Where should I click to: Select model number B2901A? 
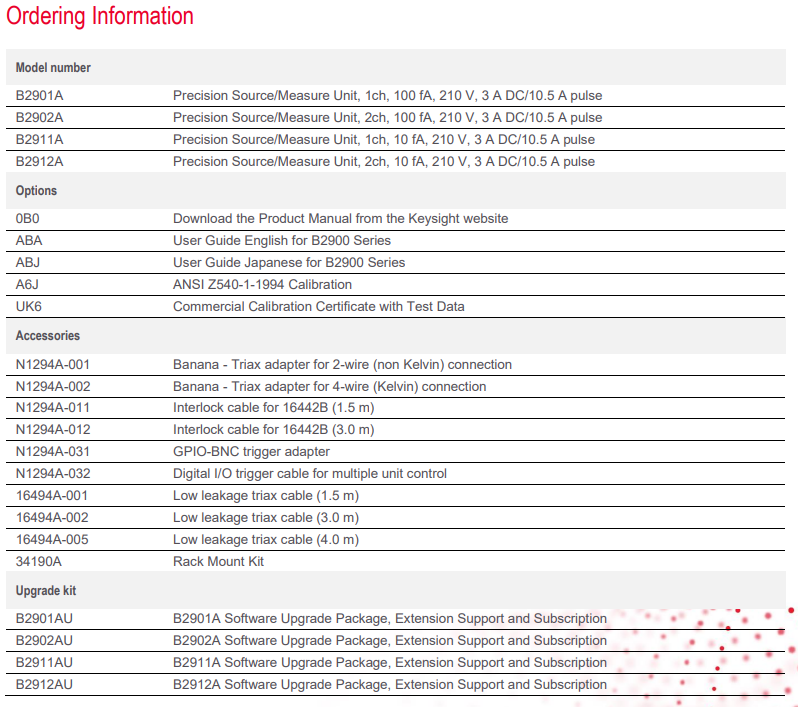coord(39,96)
